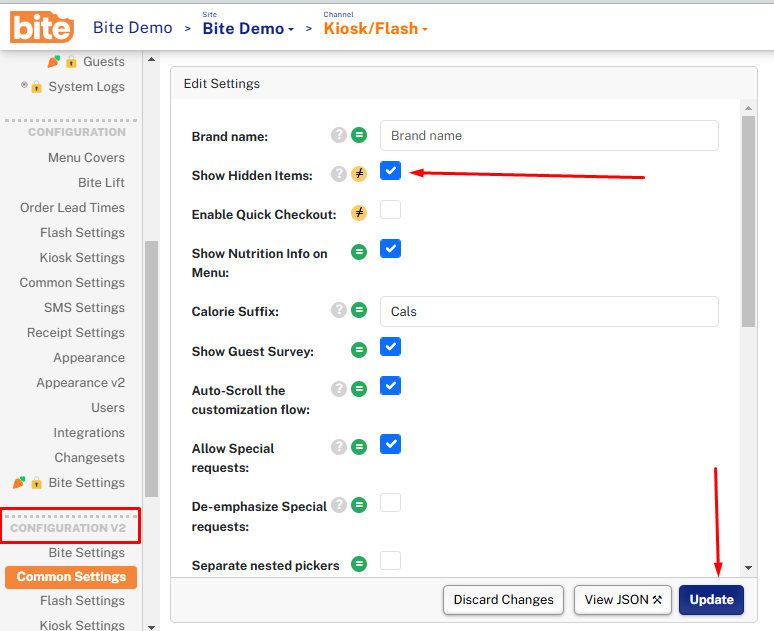
Task: Click help icon beside Calorie Suffix
Action: pos(339,311)
